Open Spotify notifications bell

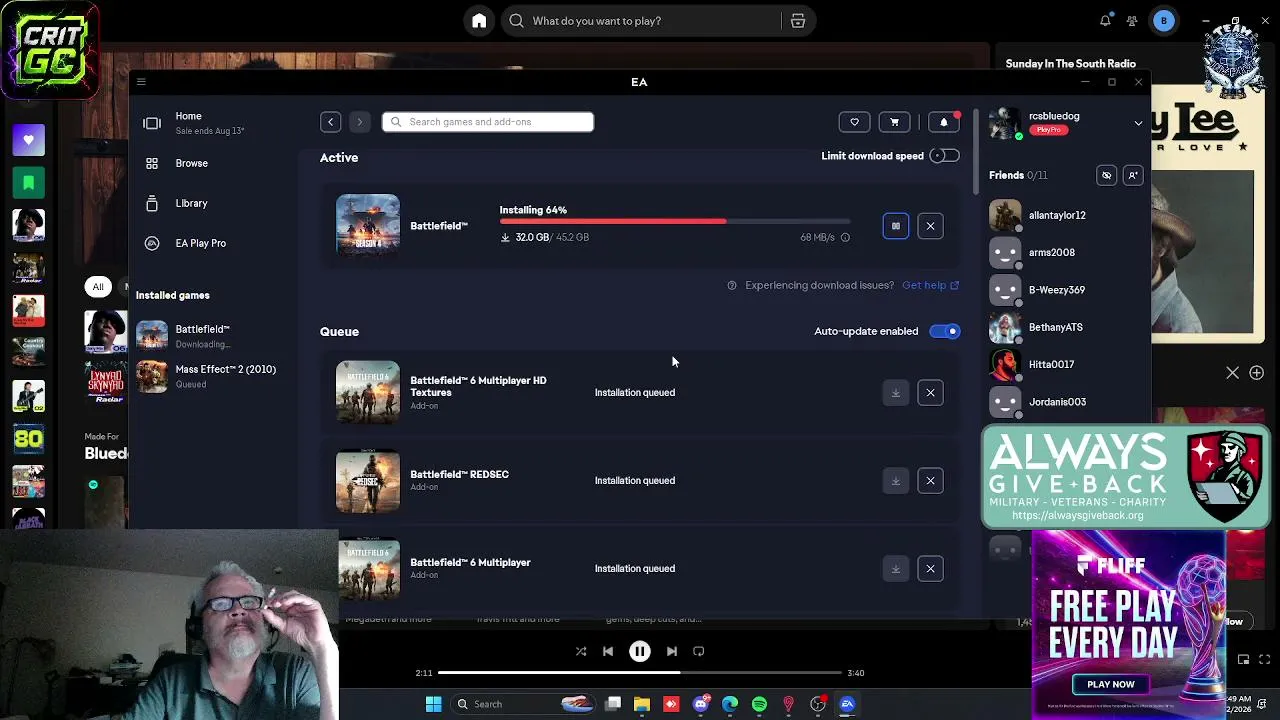pyautogui.click(x=1106, y=21)
